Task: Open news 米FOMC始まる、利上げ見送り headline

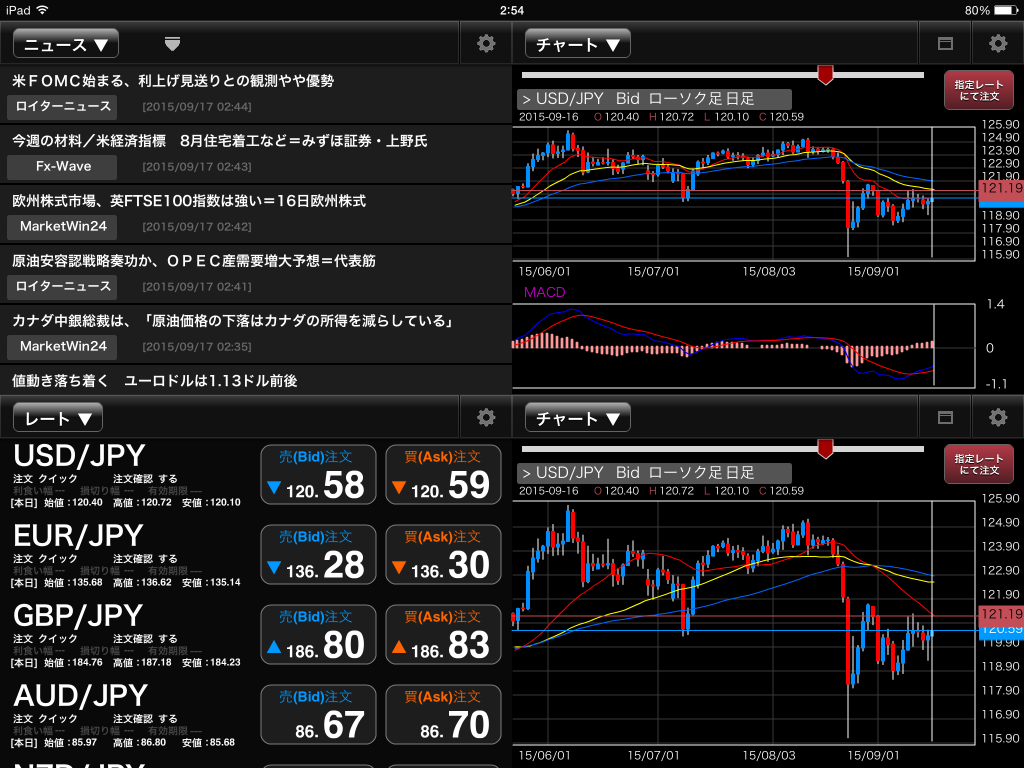Action: [173, 81]
